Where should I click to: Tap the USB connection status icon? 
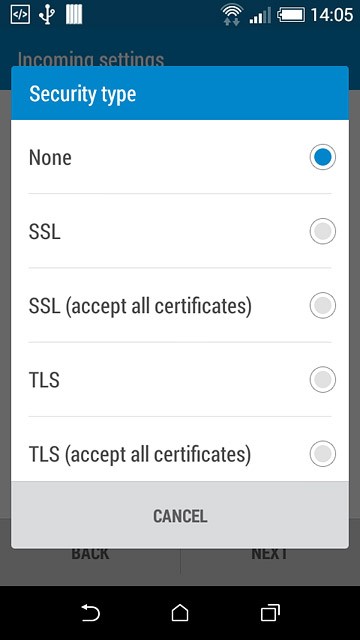point(47,15)
